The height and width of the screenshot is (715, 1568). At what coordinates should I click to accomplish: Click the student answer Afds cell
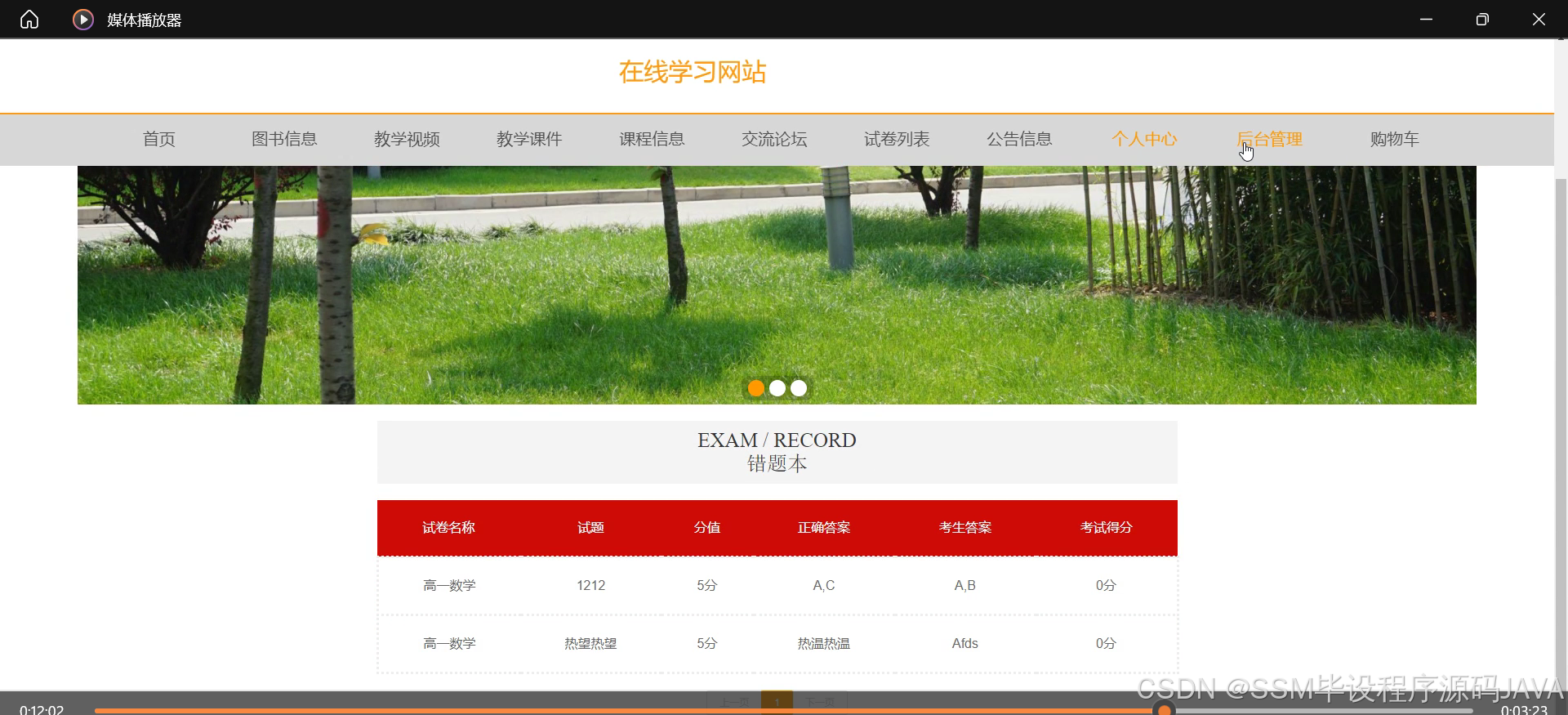965,643
